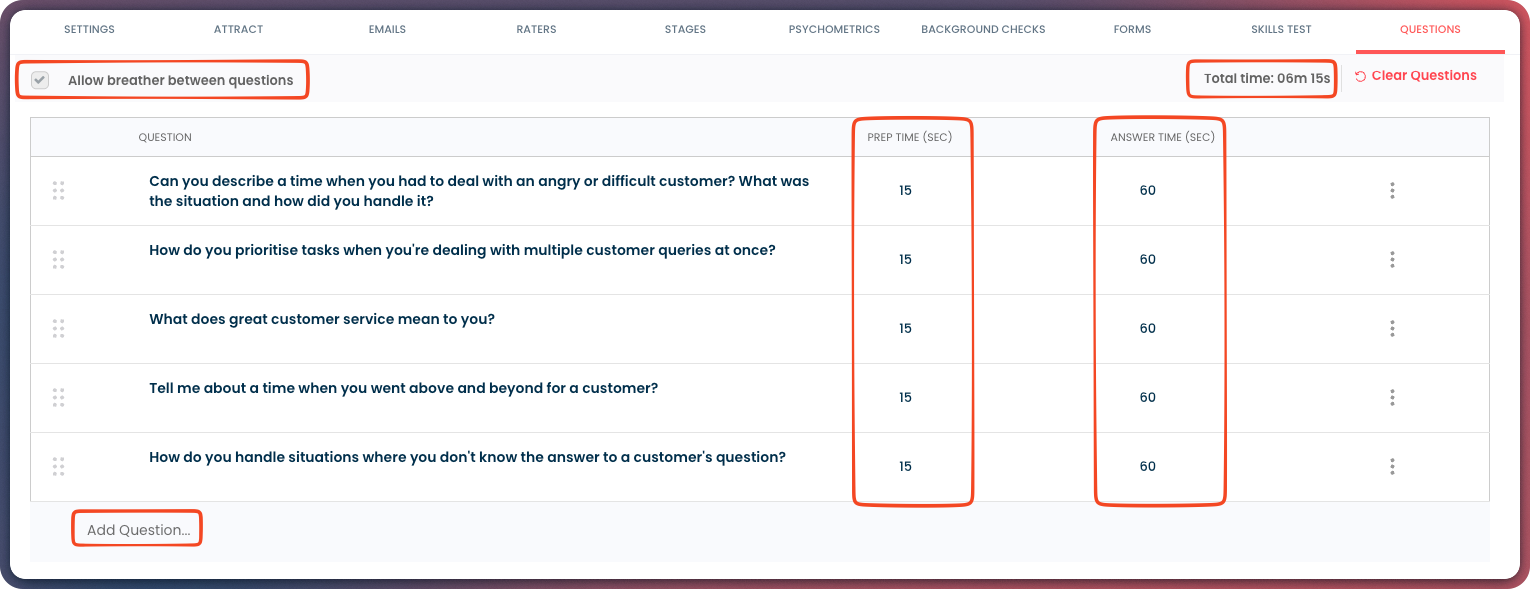
Task: Go to the Skills Test tab
Action: tap(1281, 29)
